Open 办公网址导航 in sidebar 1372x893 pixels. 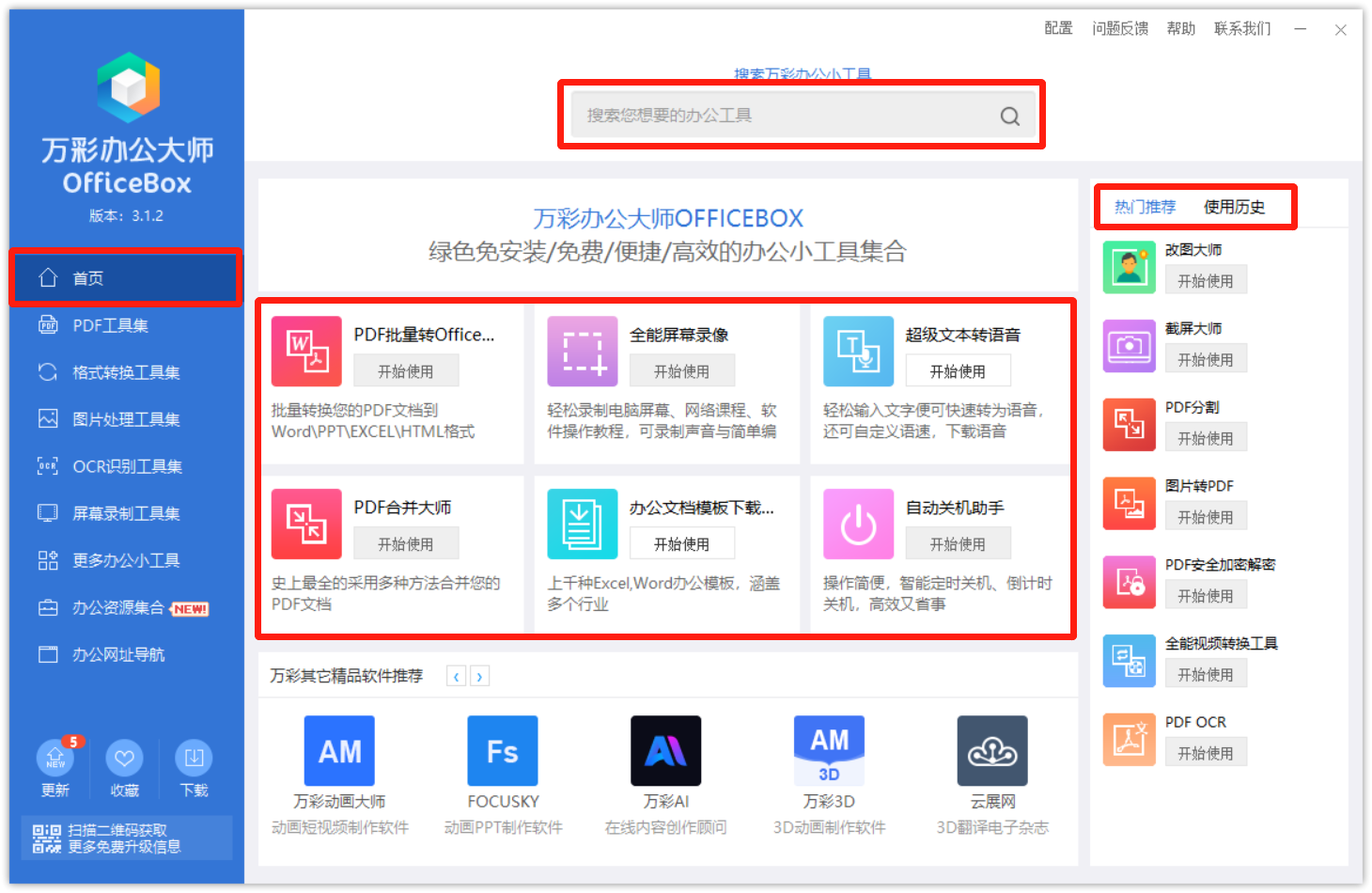[x=126, y=654]
